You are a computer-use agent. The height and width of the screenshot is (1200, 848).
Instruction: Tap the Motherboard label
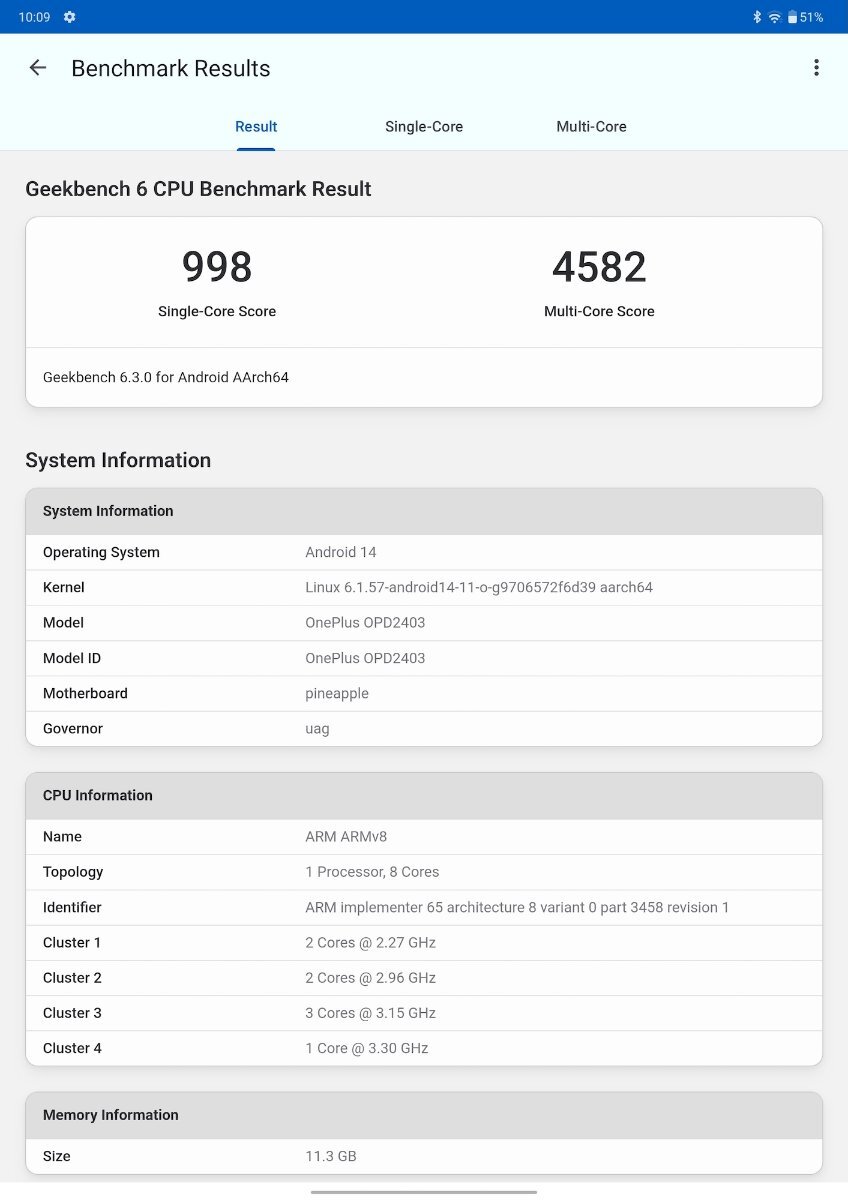click(85, 693)
